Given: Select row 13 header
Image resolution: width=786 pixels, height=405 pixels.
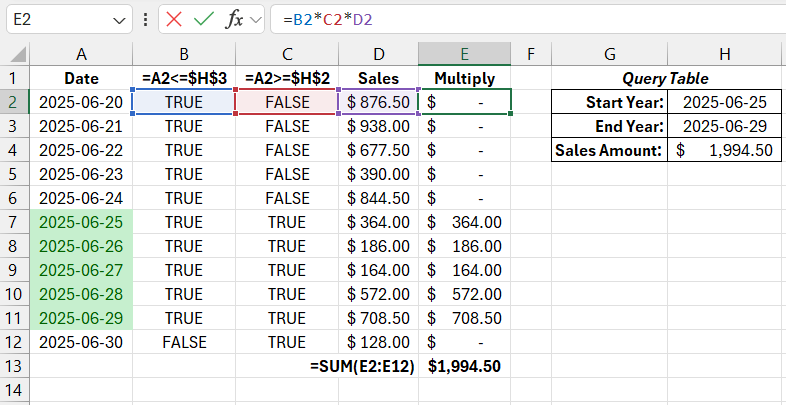Looking at the screenshot, I should [13, 366].
